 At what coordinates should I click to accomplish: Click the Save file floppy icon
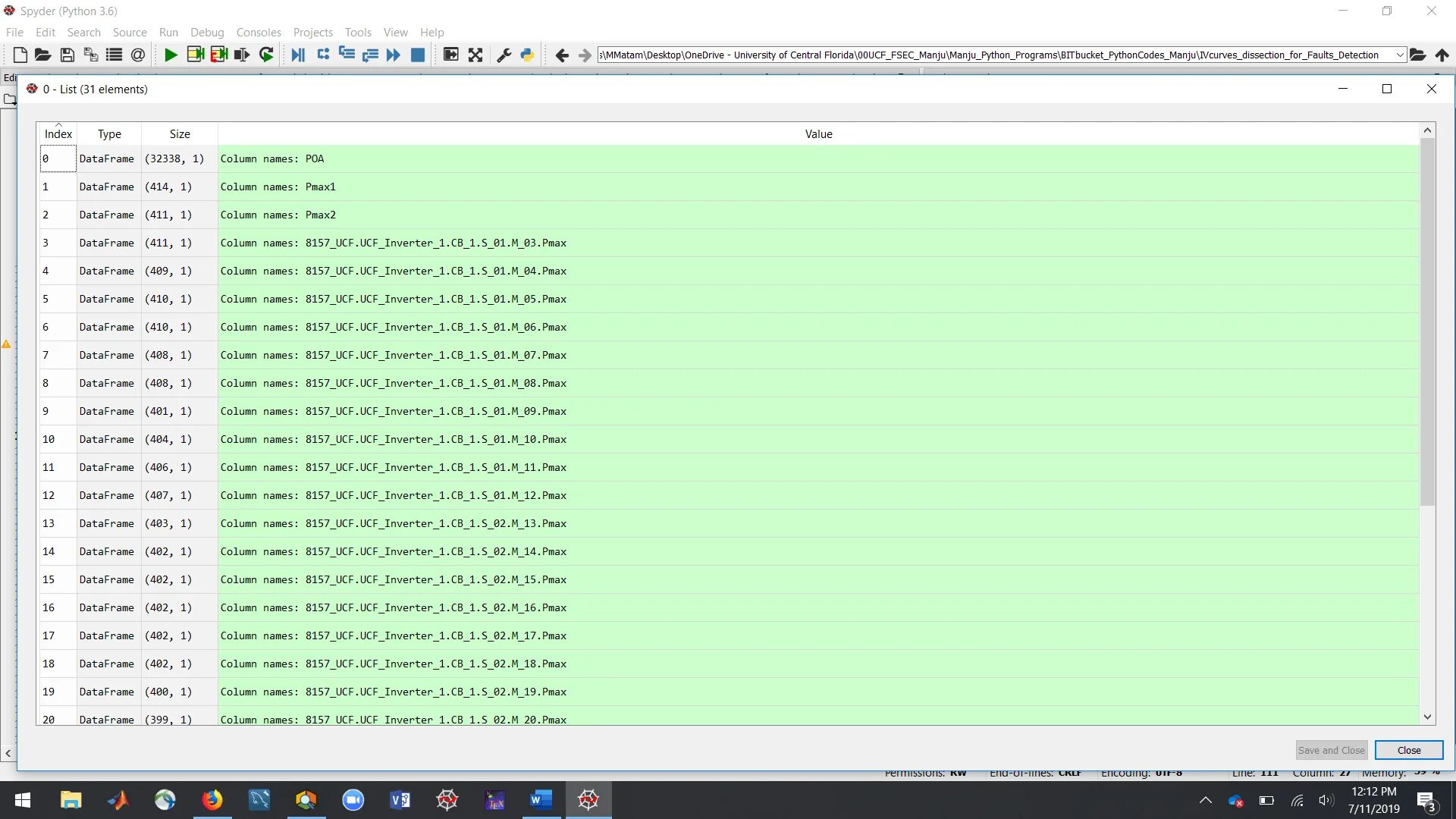point(67,55)
